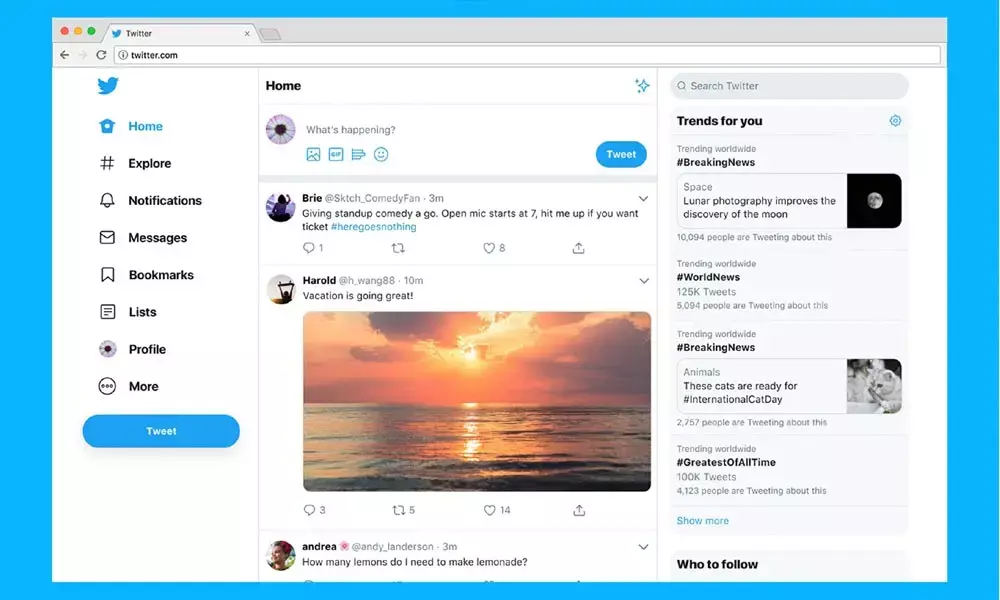Open the Trends settings gear
Viewport: 1000px width, 600px height.
[895, 120]
